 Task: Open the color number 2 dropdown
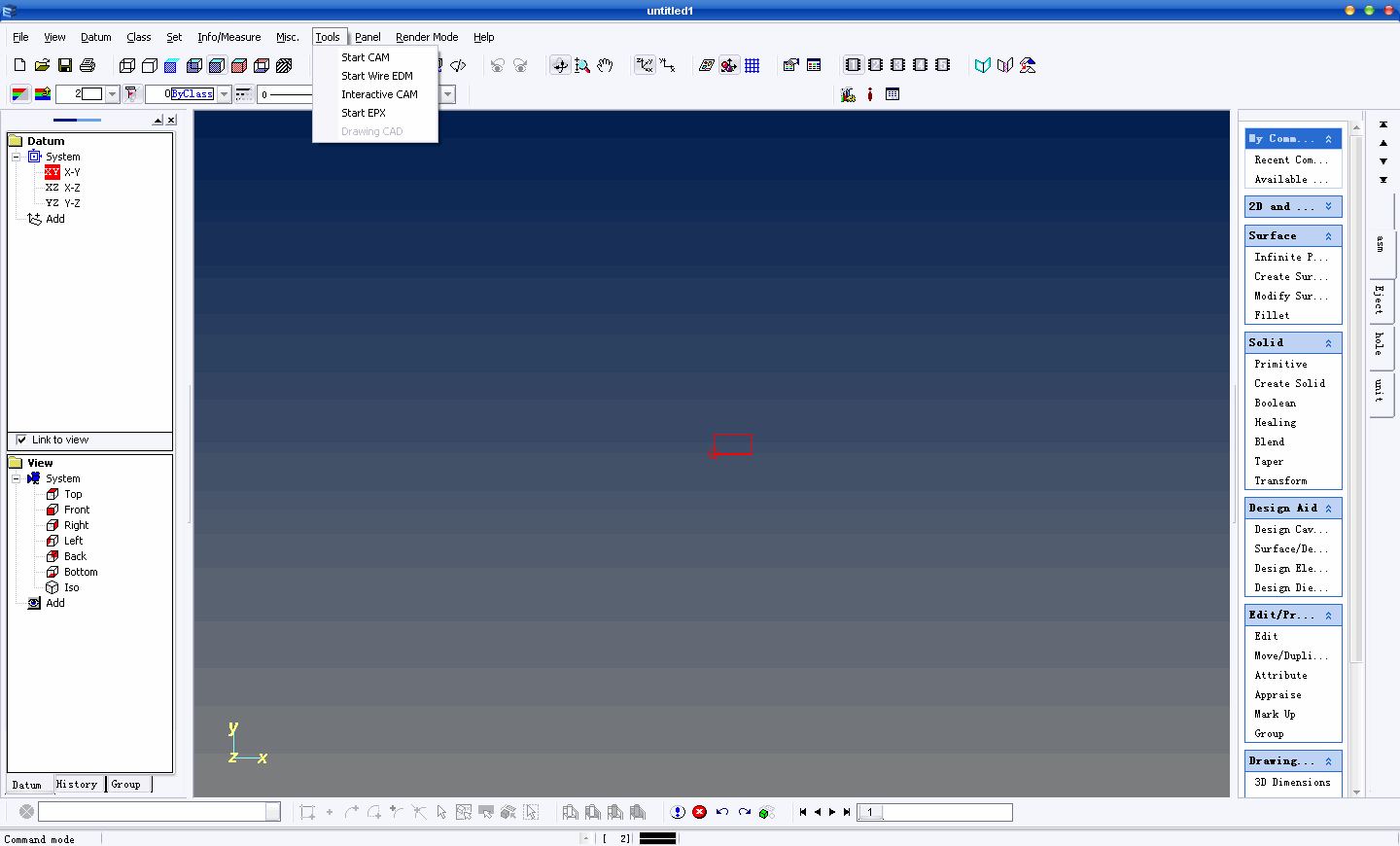click(112, 94)
